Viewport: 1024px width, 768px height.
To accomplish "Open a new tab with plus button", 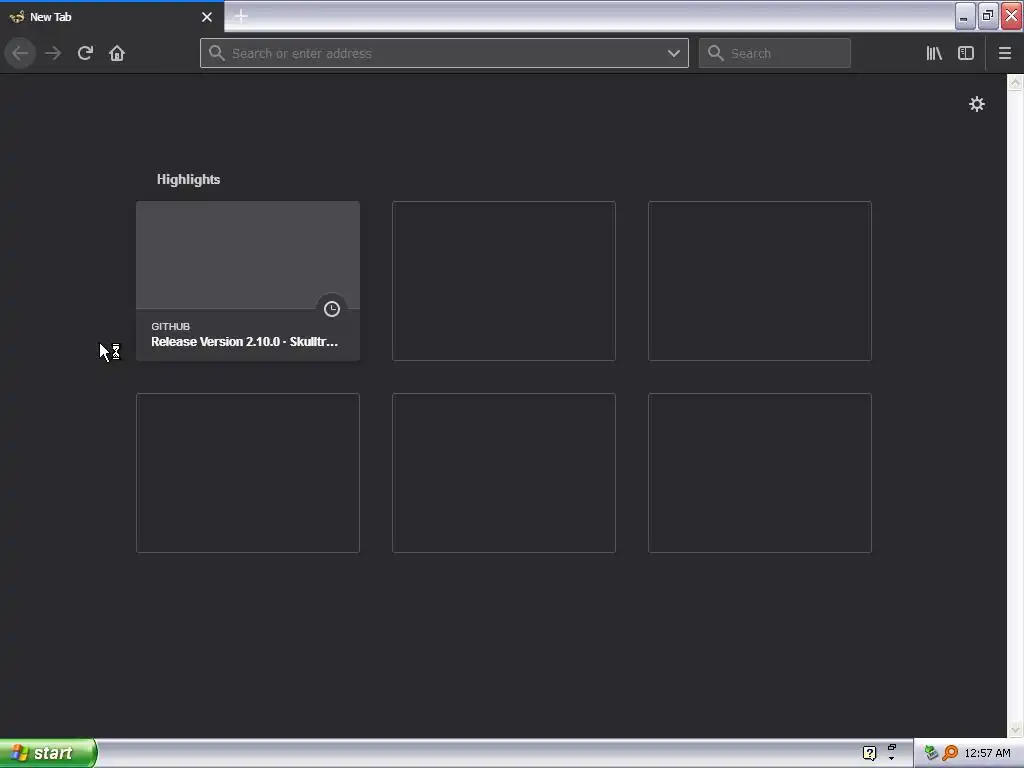I will coord(241,16).
